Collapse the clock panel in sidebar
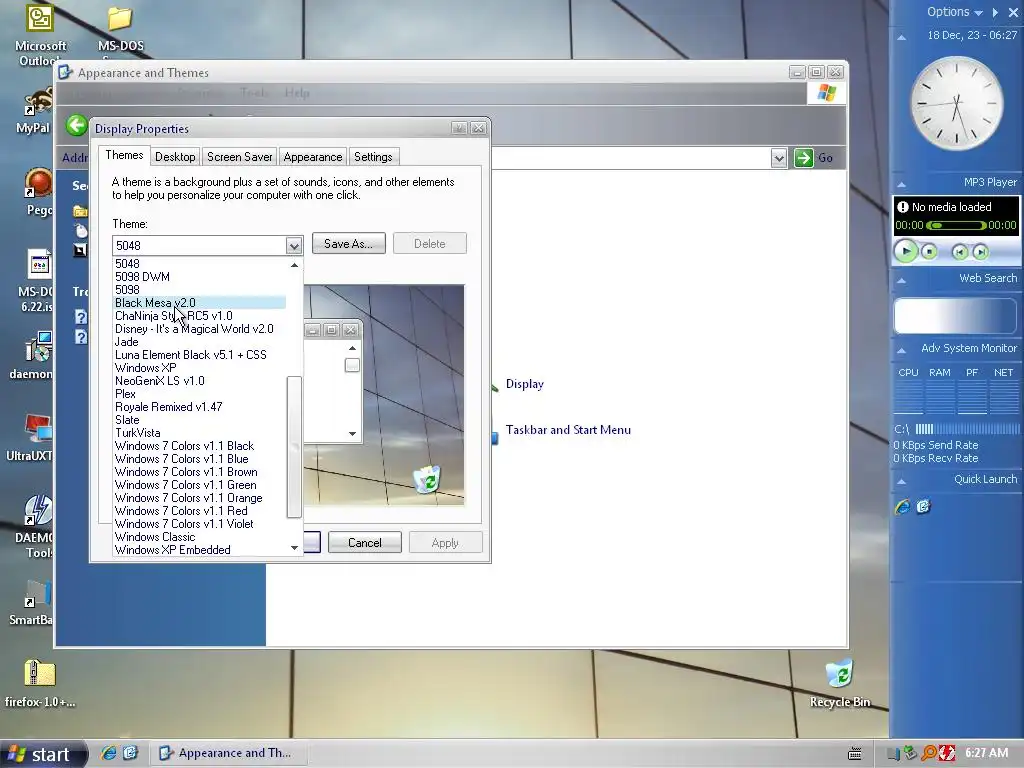The image size is (1024, 768). tap(901, 37)
